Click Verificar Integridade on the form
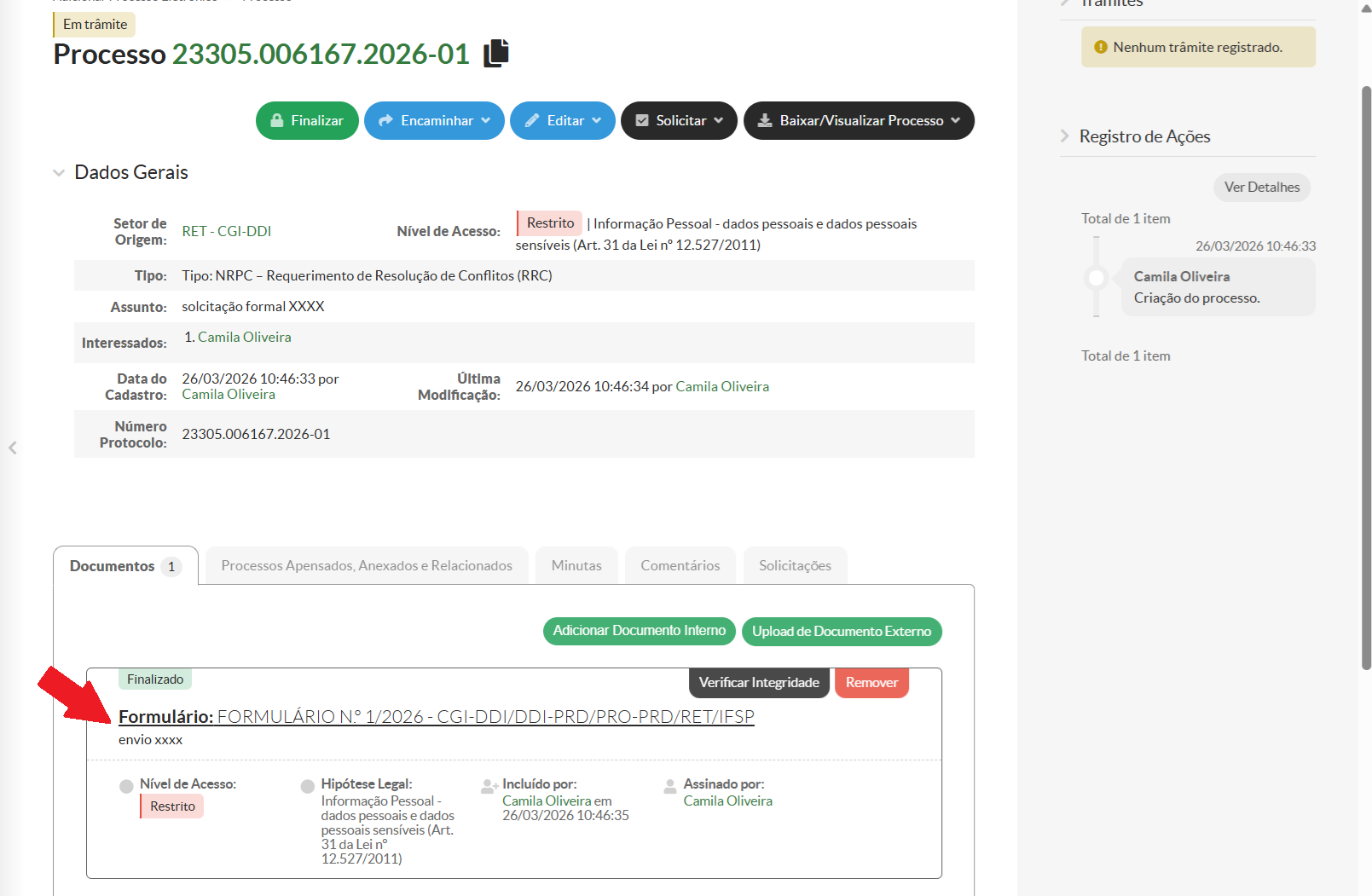Image resolution: width=1372 pixels, height=896 pixels. [x=758, y=683]
